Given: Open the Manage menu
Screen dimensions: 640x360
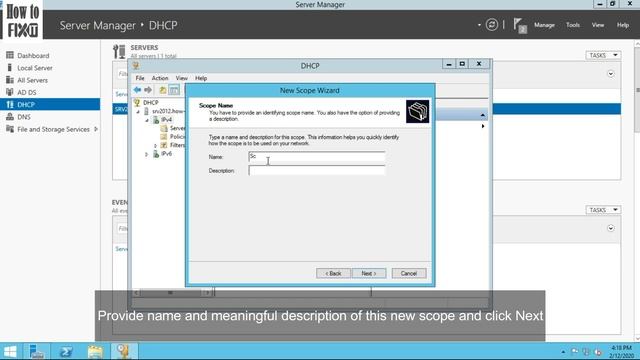Looking at the screenshot, I should tap(544, 25).
